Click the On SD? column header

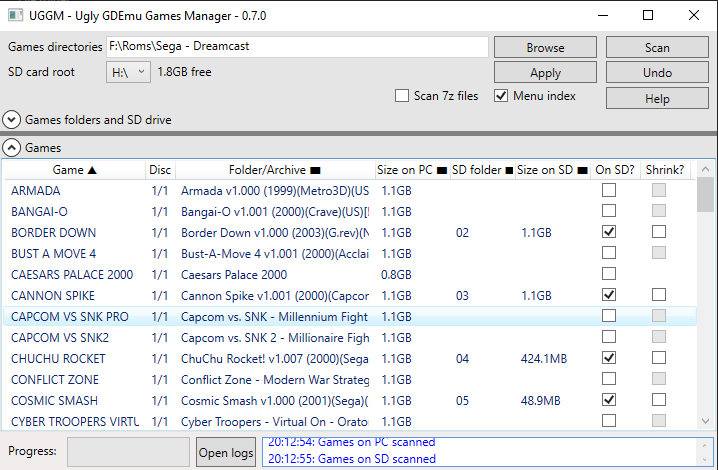[615, 170]
